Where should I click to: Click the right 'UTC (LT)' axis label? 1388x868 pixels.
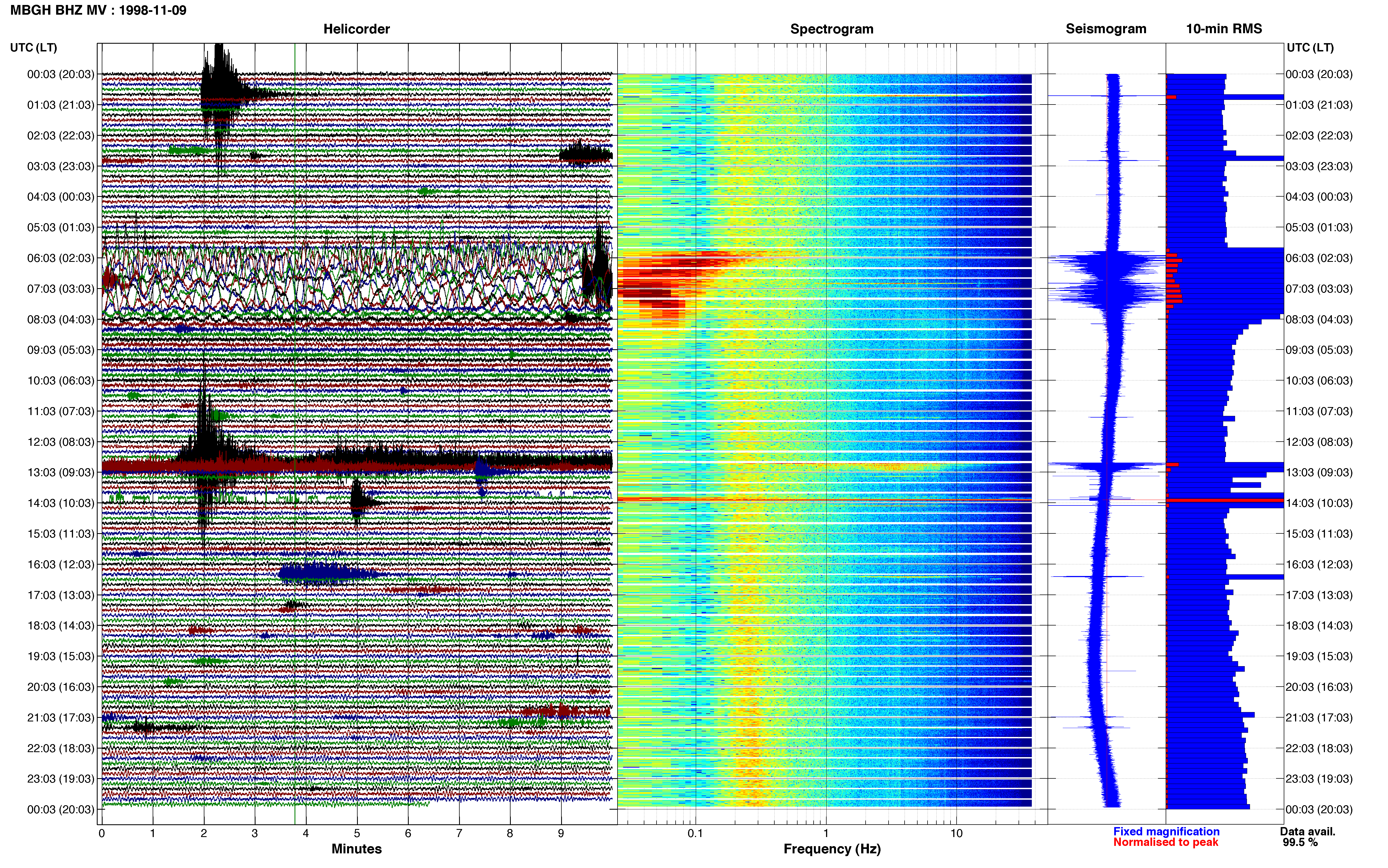pyautogui.click(x=1310, y=48)
